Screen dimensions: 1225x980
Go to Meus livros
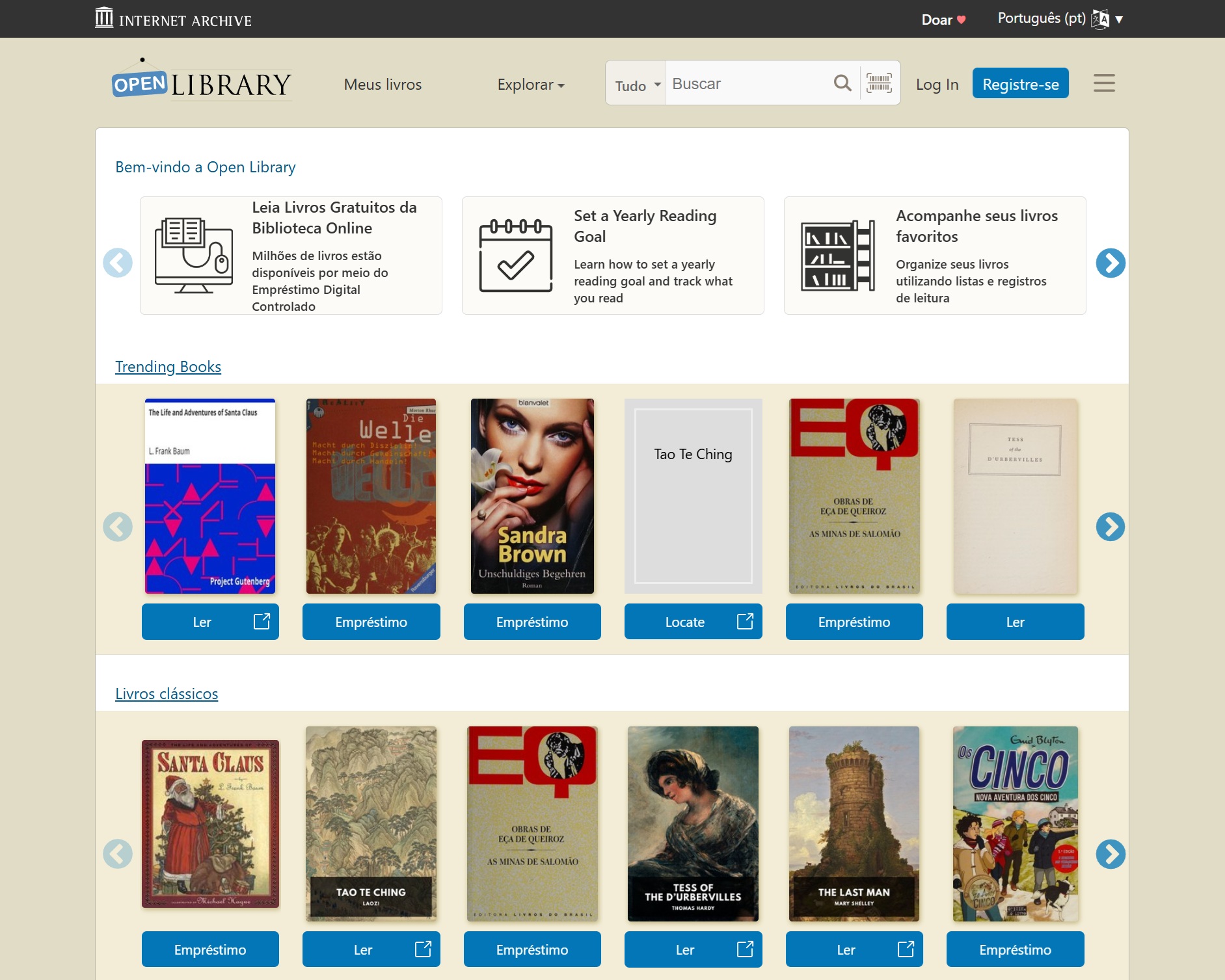(383, 85)
